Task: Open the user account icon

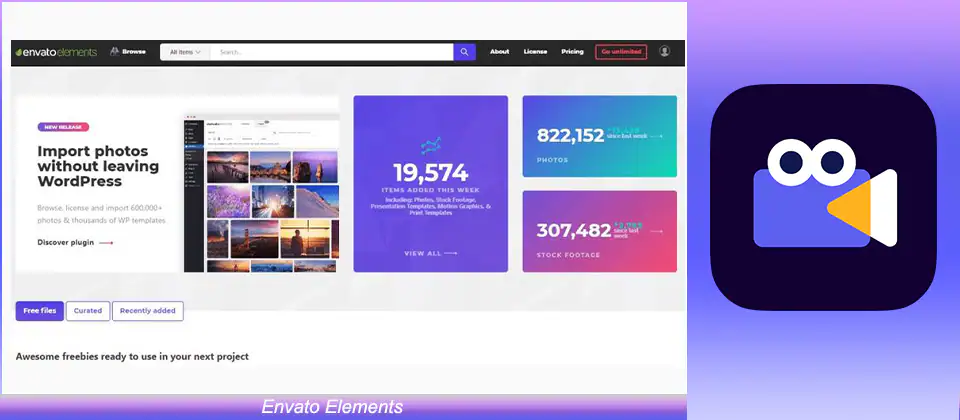Action: (x=664, y=51)
